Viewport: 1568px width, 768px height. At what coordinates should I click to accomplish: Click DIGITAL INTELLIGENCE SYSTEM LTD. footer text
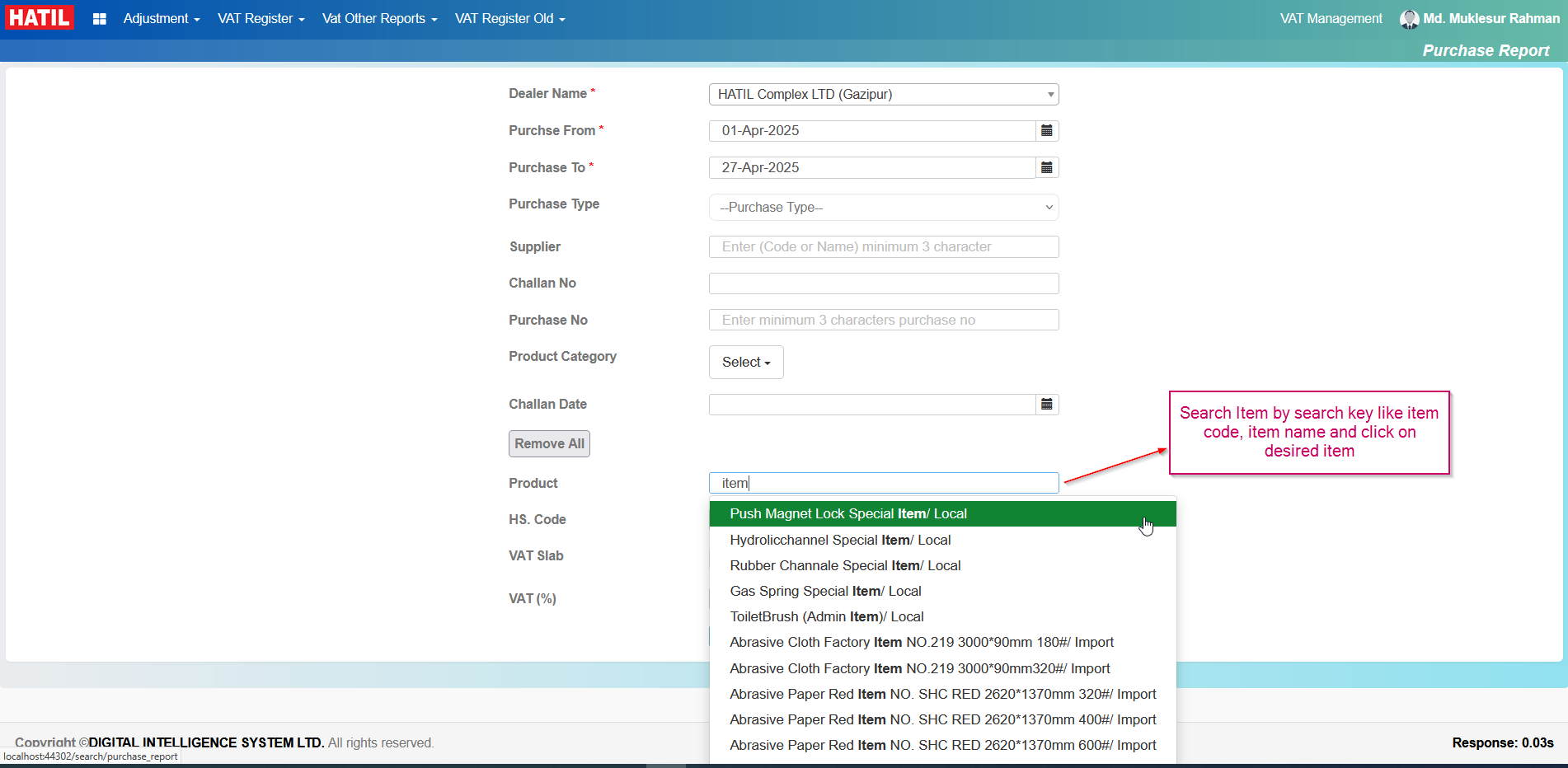pos(206,743)
